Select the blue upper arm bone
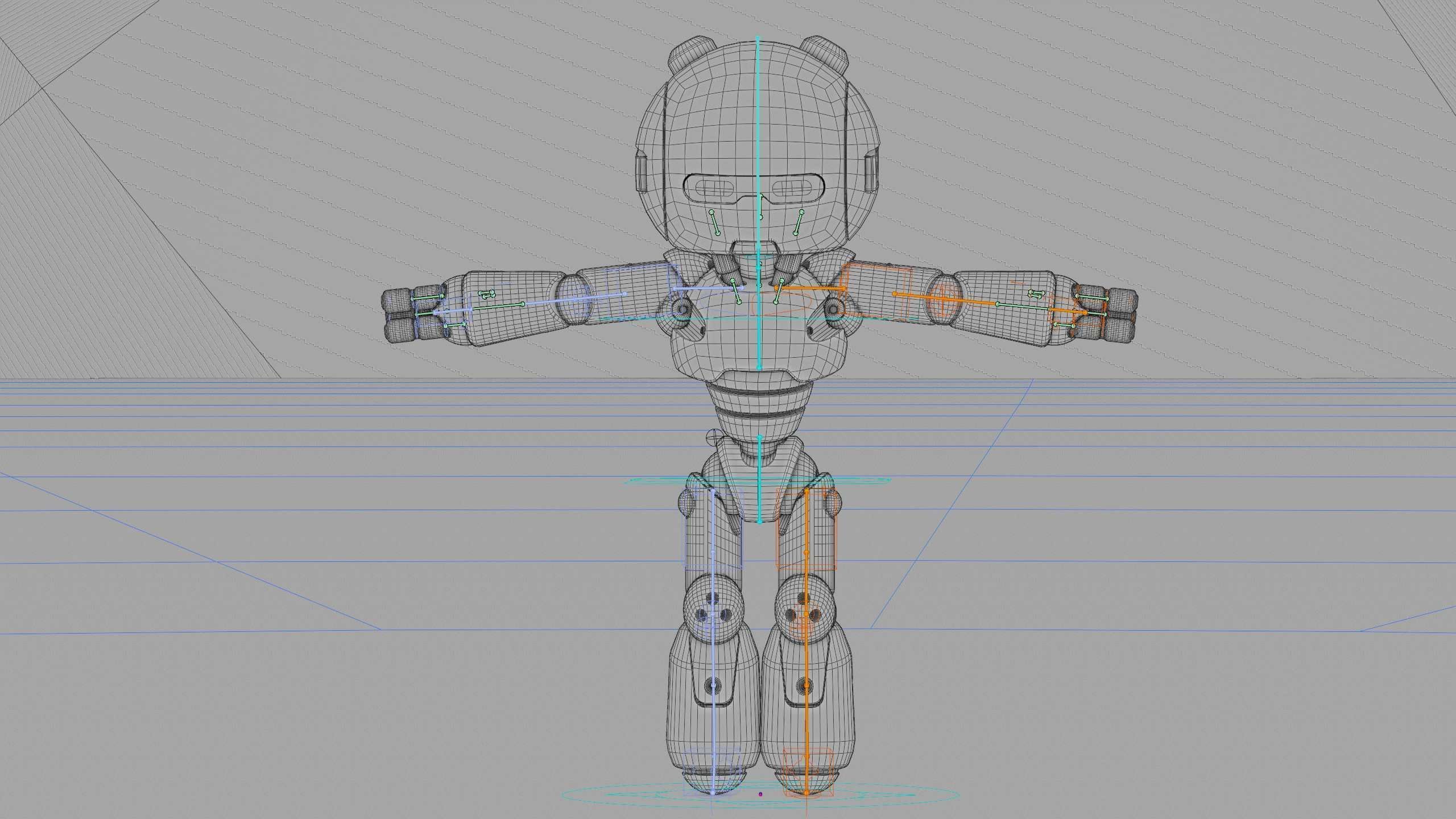The image size is (1456, 819). coord(573,299)
